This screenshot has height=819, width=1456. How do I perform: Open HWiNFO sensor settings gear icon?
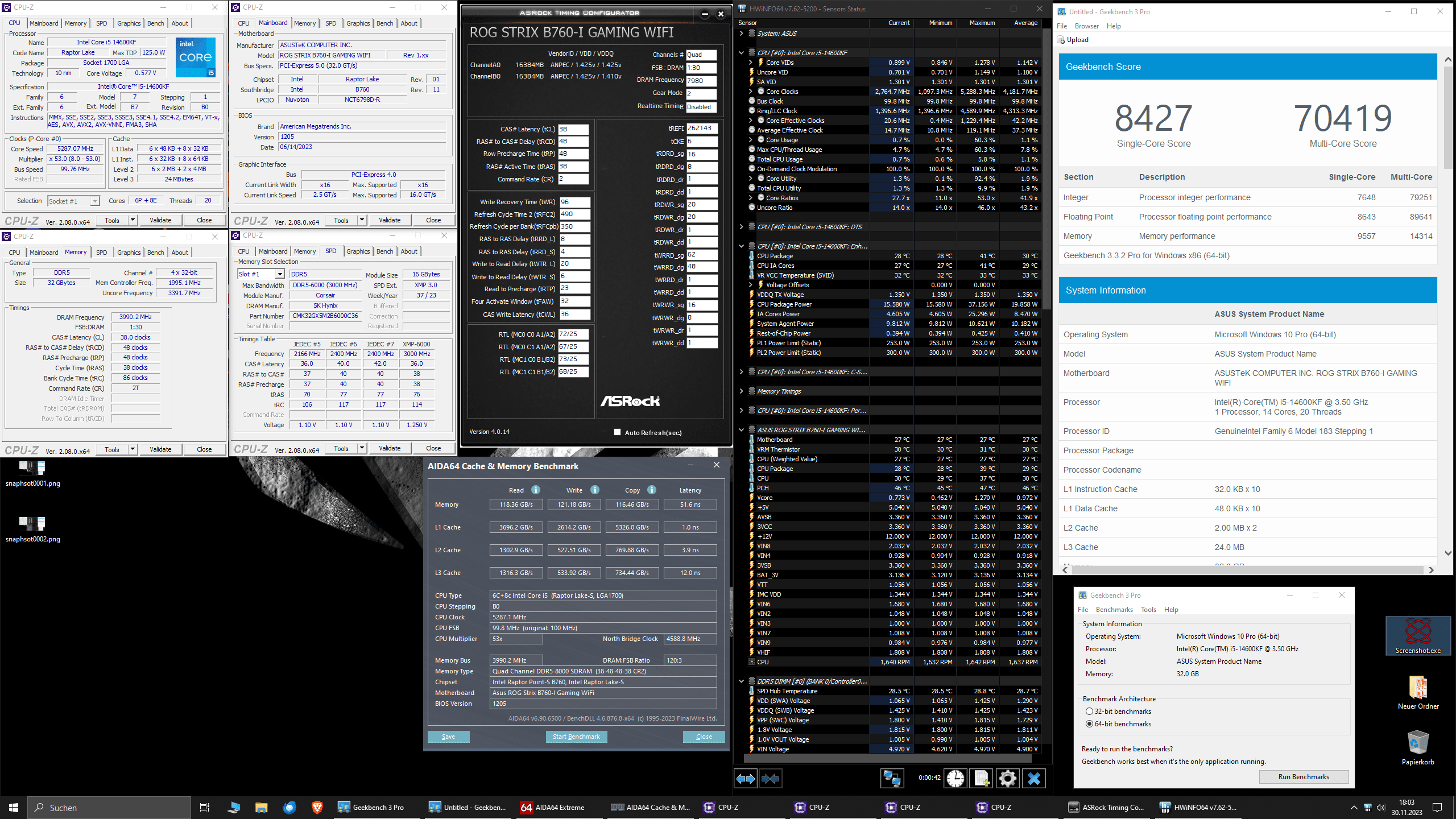tap(1007, 778)
